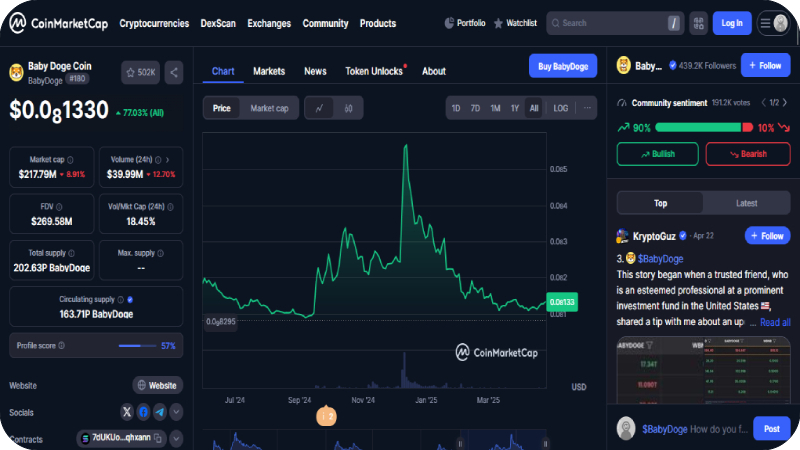The width and height of the screenshot is (800, 450).
Task: Switch to candlestick chart view icon
Action: tap(347, 108)
